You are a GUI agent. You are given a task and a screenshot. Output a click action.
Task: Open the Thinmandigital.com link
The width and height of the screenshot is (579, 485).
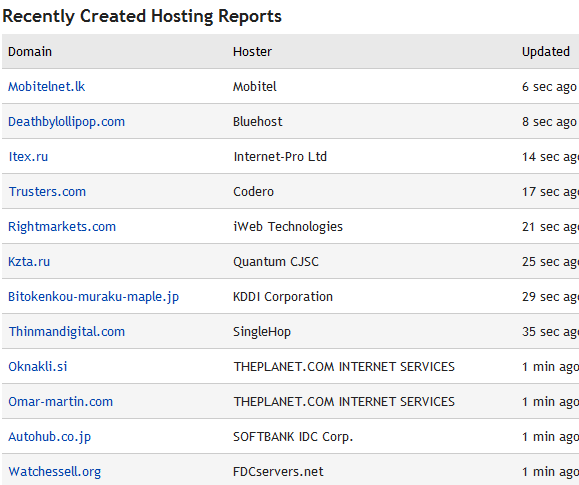(67, 332)
